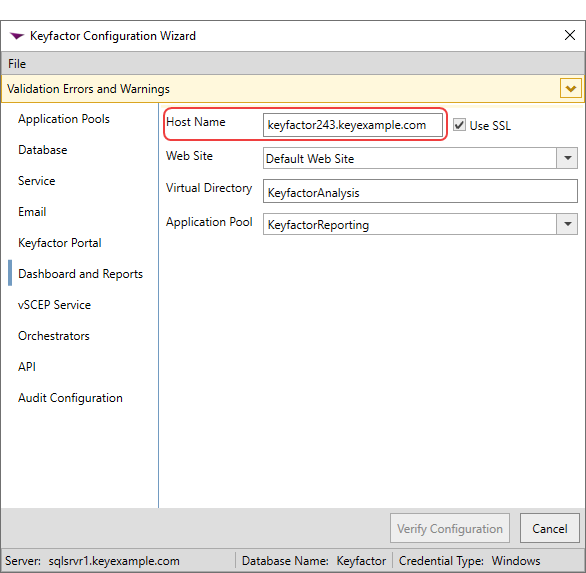Screen dimensions: 586x573
Task: Click the Virtual Directory text field
Action: coord(420,191)
